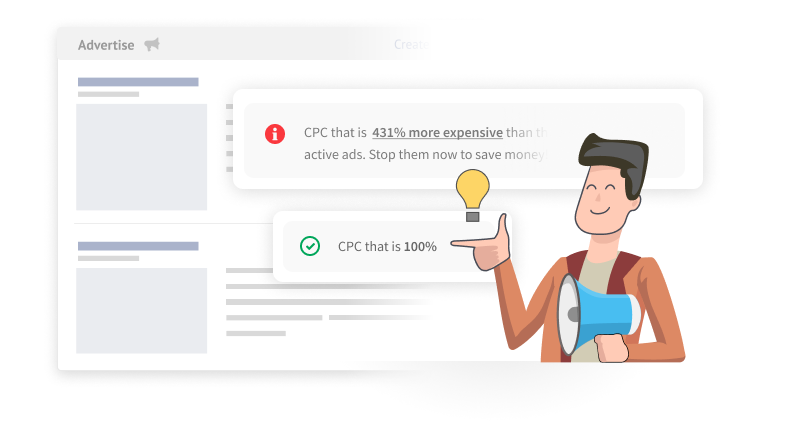The height and width of the screenshot is (445, 800).
Task: Click the gray subtitle under top ad title
Action: [x=108, y=94]
